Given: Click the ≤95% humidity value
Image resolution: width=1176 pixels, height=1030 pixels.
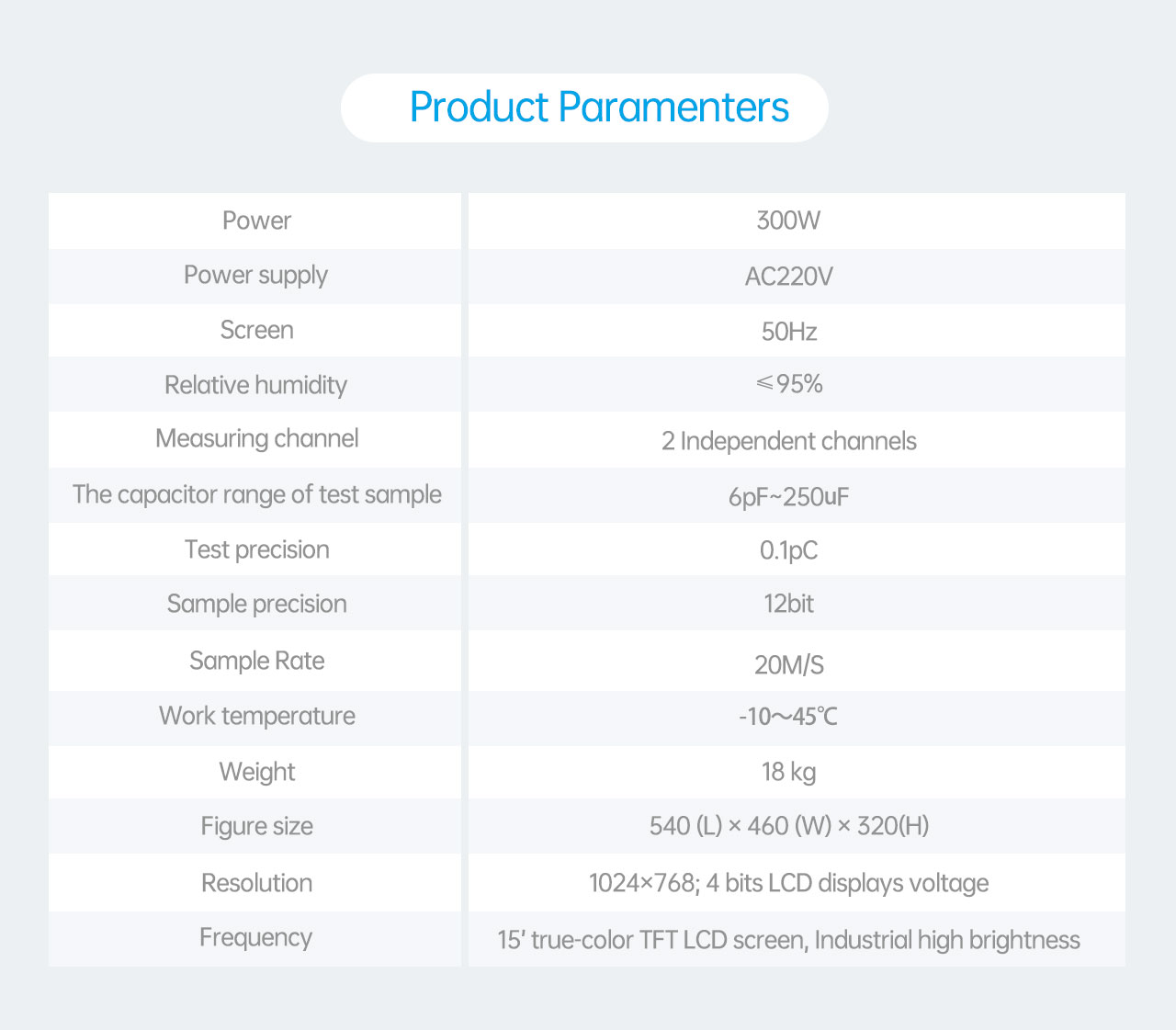Looking at the screenshot, I should tap(788, 384).
